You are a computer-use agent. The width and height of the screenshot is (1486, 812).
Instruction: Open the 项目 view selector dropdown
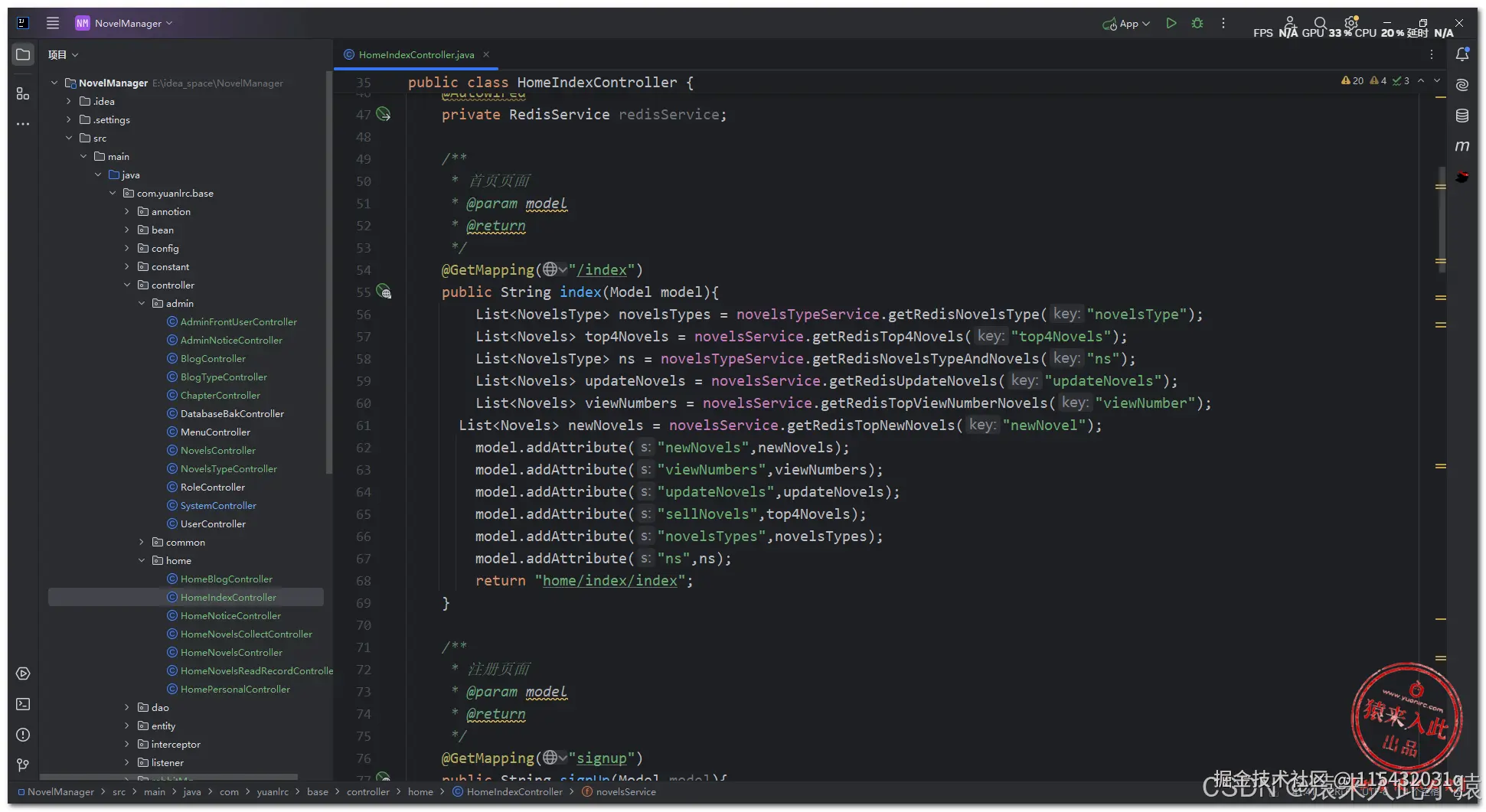[63, 54]
